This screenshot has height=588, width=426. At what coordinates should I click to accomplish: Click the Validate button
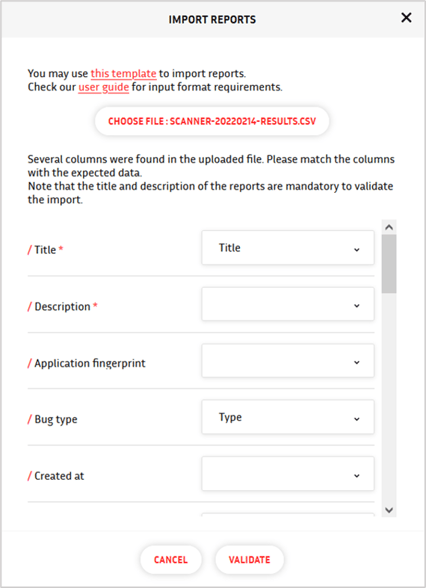[249, 560]
